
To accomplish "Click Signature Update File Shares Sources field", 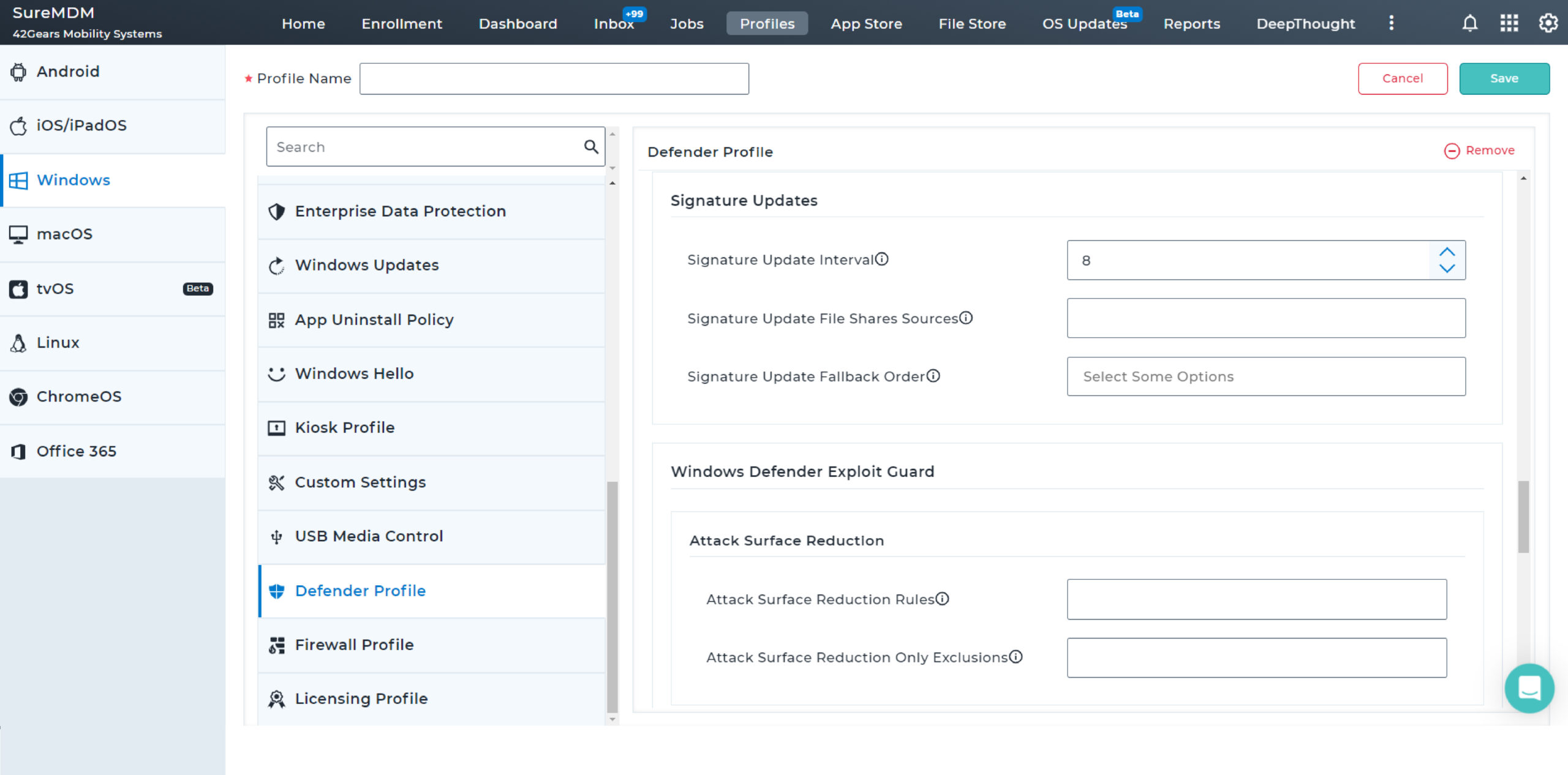I will 1266,318.
